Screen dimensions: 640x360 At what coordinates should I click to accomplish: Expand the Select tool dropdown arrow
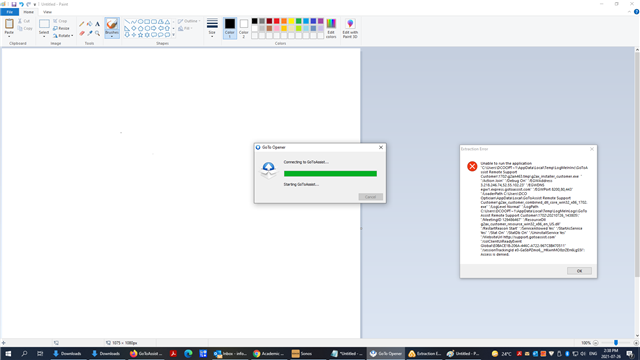pos(44,36)
